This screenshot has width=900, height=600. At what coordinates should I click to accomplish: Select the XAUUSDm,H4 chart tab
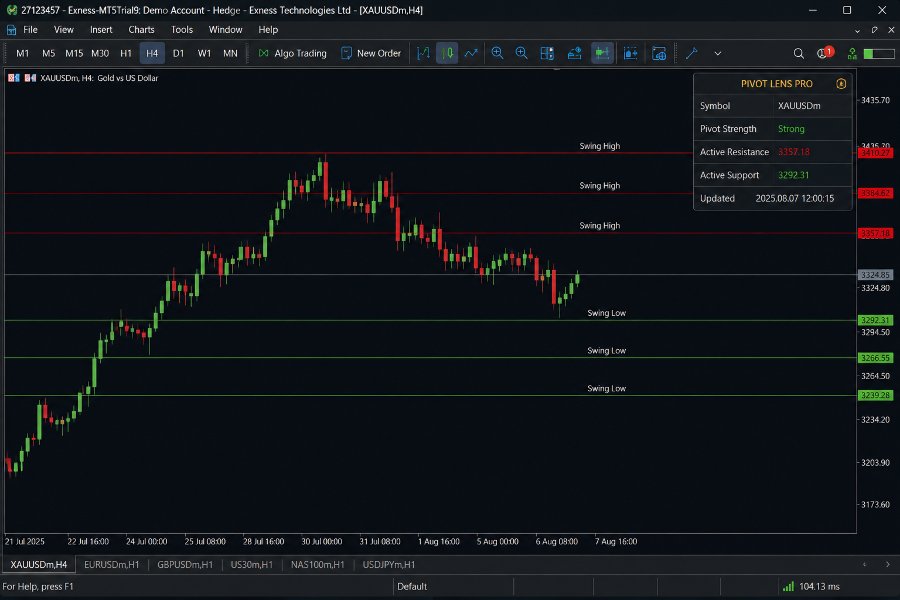click(38, 564)
